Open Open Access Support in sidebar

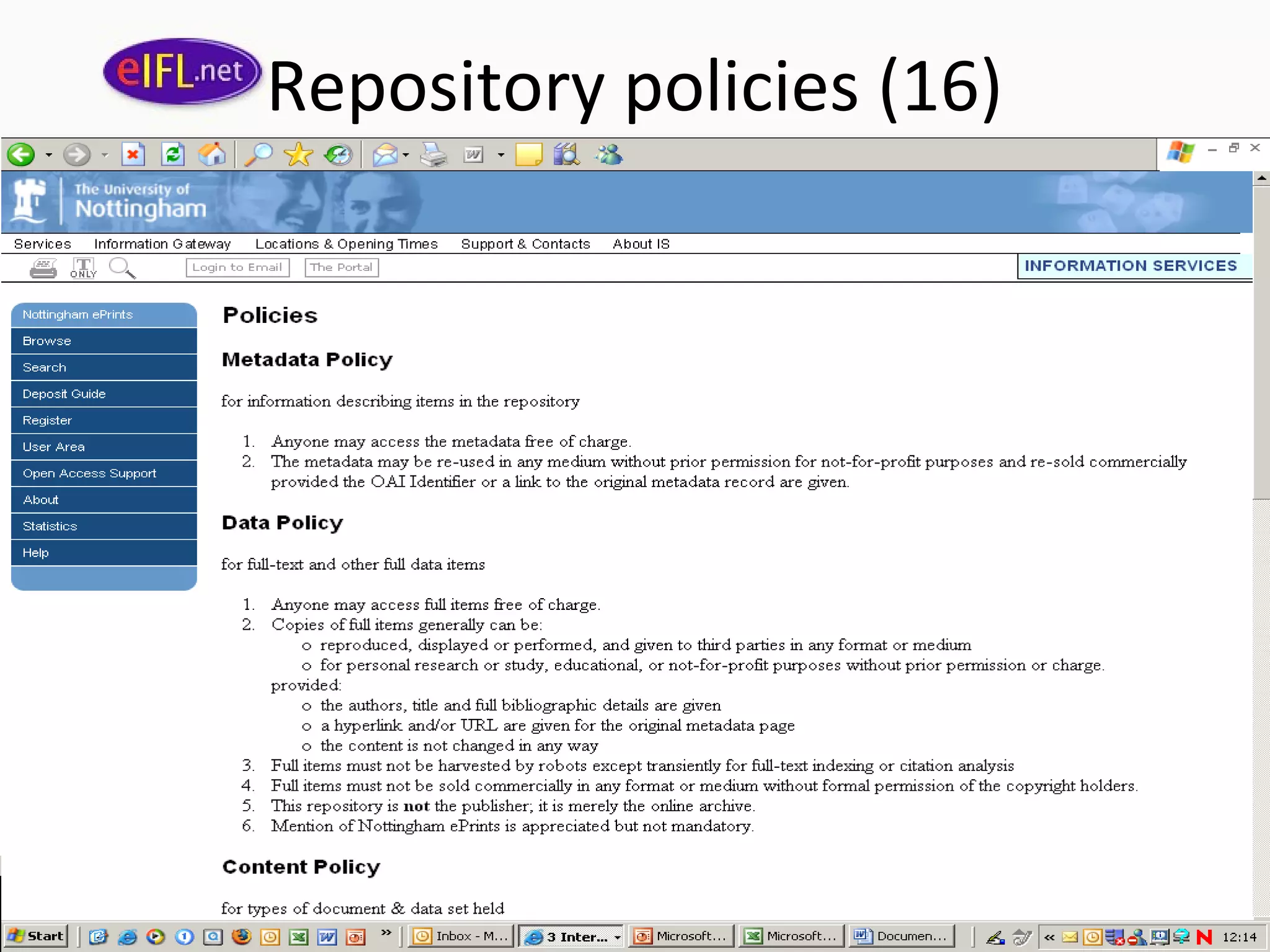point(104,474)
